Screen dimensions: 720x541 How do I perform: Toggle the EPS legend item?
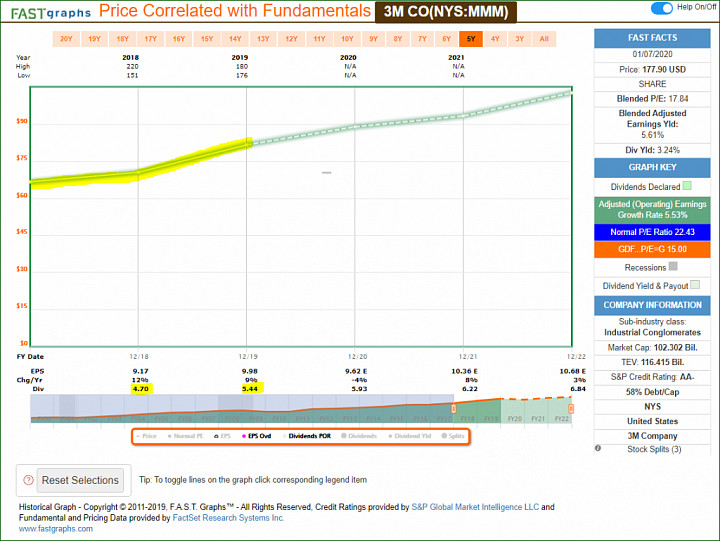click(222, 436)
